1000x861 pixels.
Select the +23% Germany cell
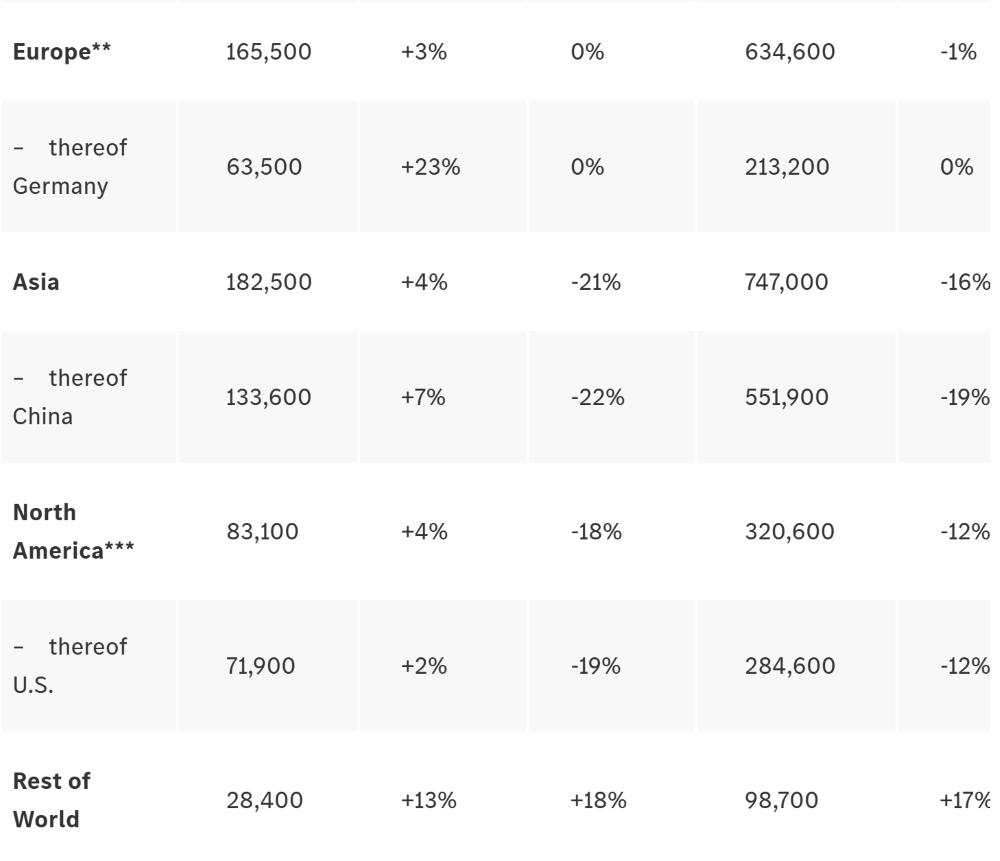click(x=431, y=167)
